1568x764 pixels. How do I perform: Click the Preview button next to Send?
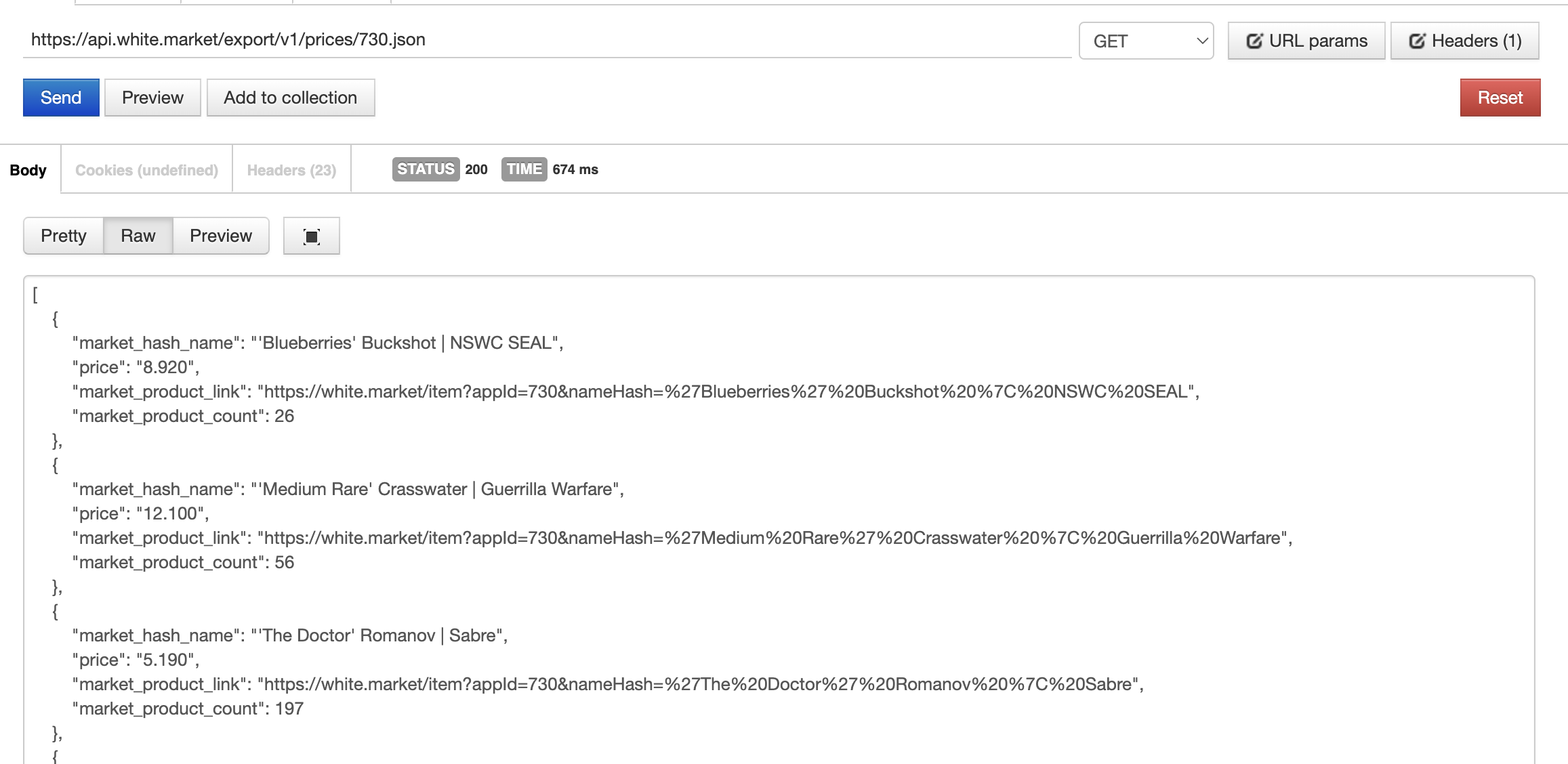click(152, 98)
